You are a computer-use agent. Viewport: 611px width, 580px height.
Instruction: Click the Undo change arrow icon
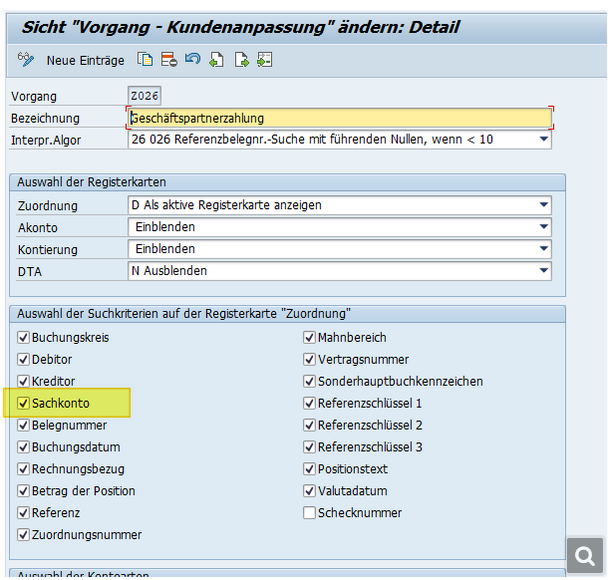tap(192, 60)
